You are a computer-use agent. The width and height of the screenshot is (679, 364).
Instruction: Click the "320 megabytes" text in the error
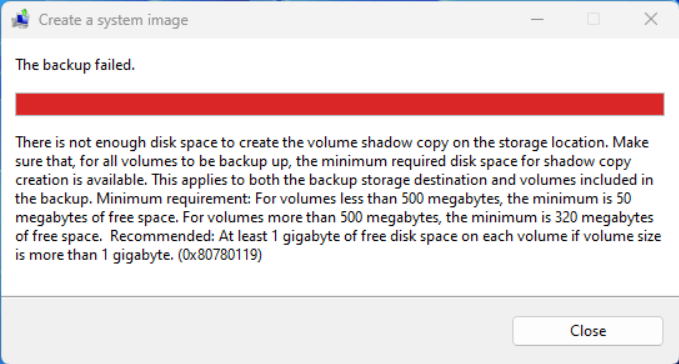click(604, 217)
